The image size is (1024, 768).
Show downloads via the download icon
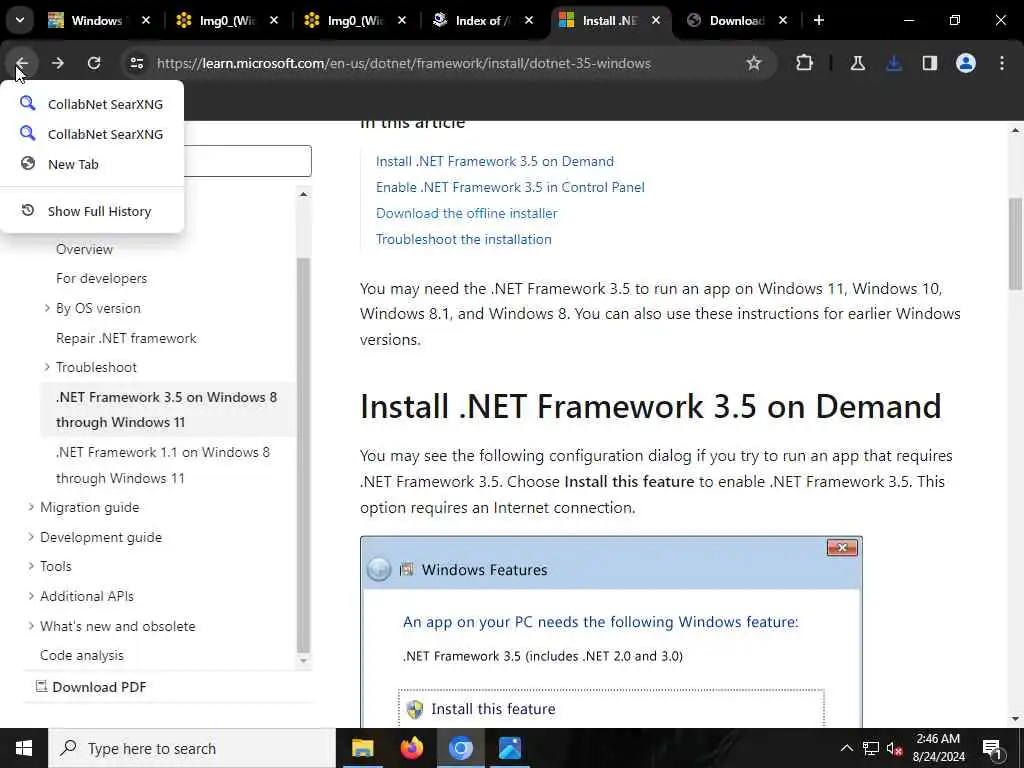[894, 63]
